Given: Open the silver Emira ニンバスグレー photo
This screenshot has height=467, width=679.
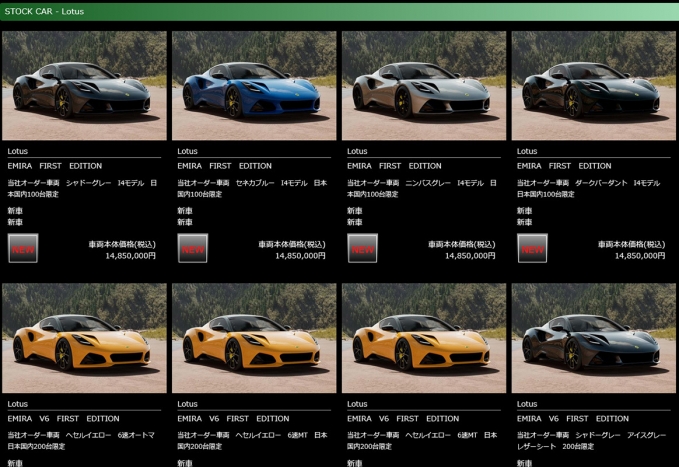Looking at the screenshot, I should [424, 85].
